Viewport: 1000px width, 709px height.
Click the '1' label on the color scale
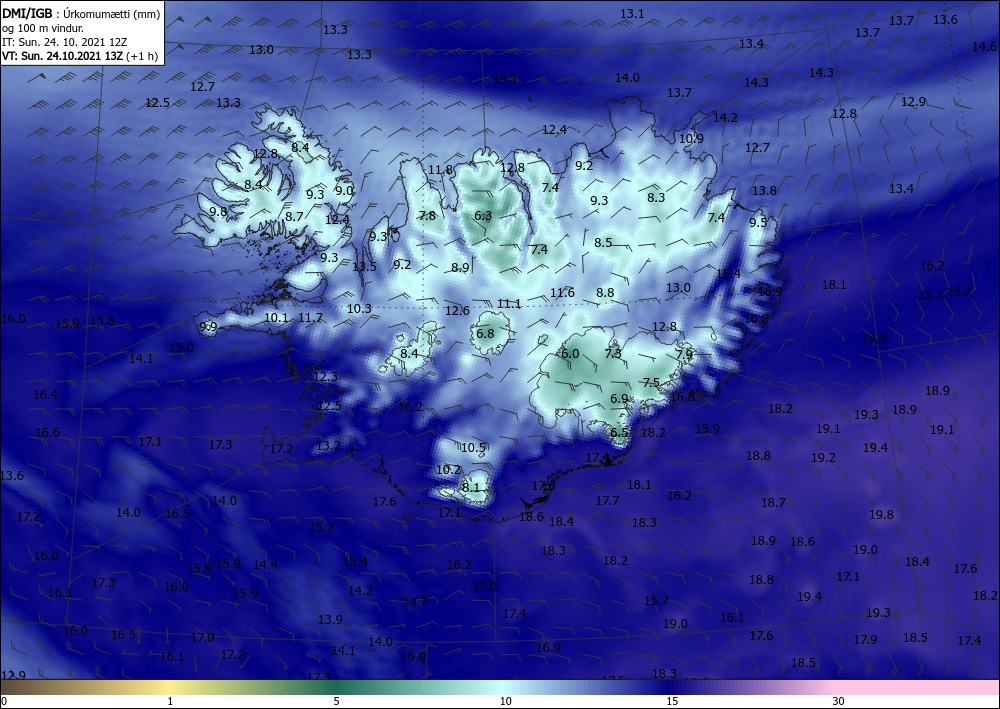coord(170,701)
